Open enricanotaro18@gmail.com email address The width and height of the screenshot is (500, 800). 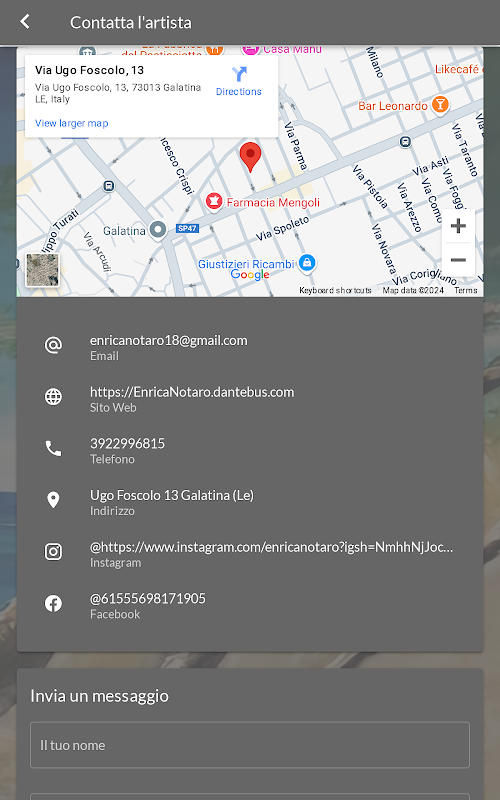point(168,340)
